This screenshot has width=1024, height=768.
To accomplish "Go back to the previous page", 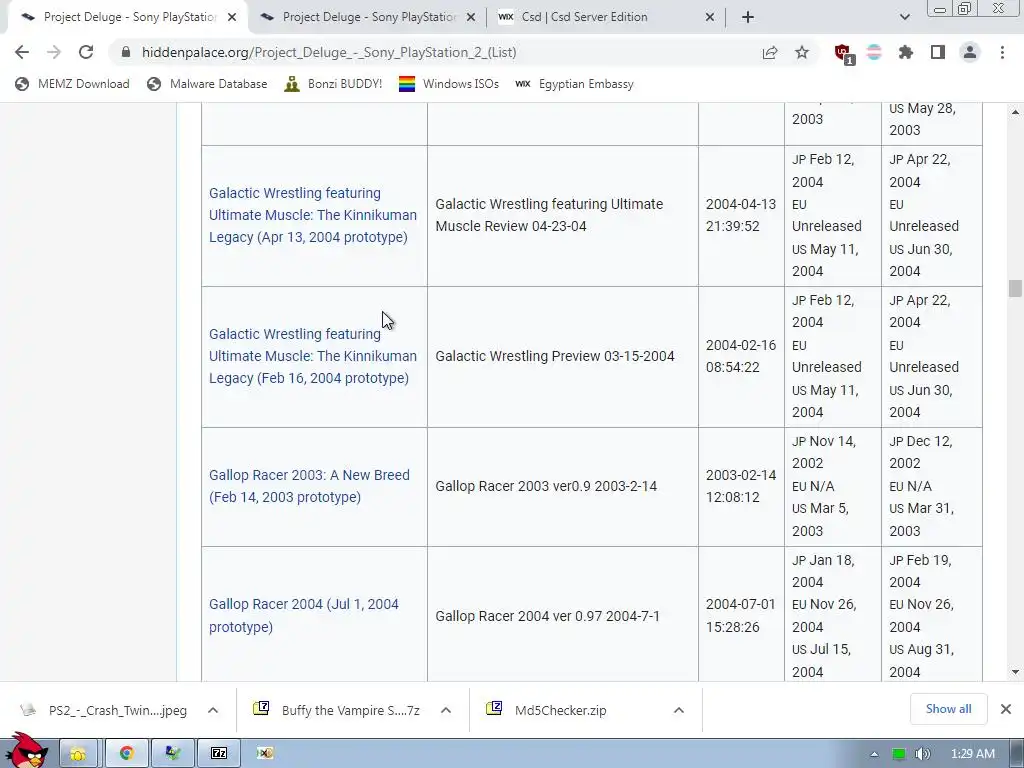I will (22, 52).
